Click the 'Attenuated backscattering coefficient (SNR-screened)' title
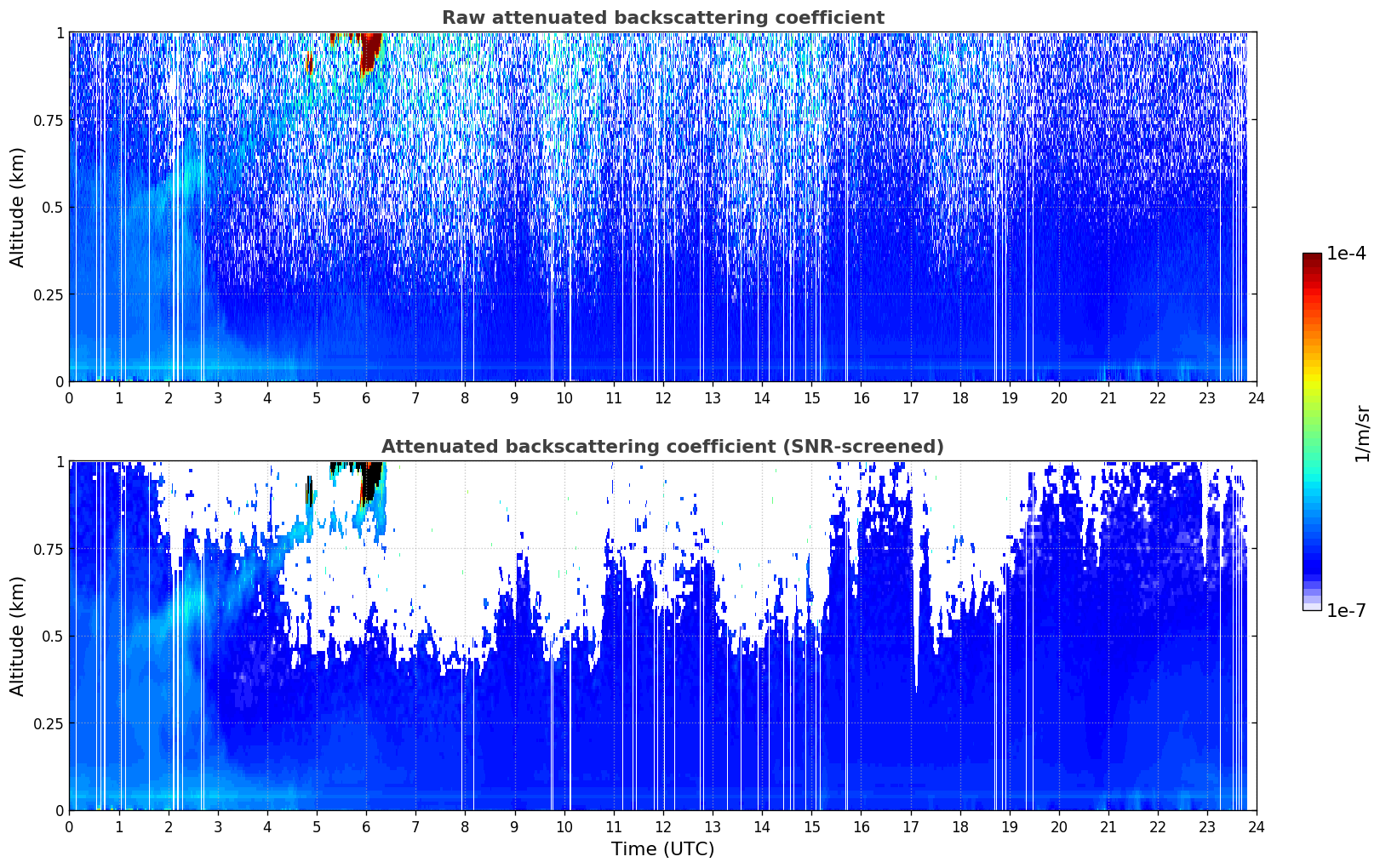The width and height of the screenshot is (1380, 868). 662,447
